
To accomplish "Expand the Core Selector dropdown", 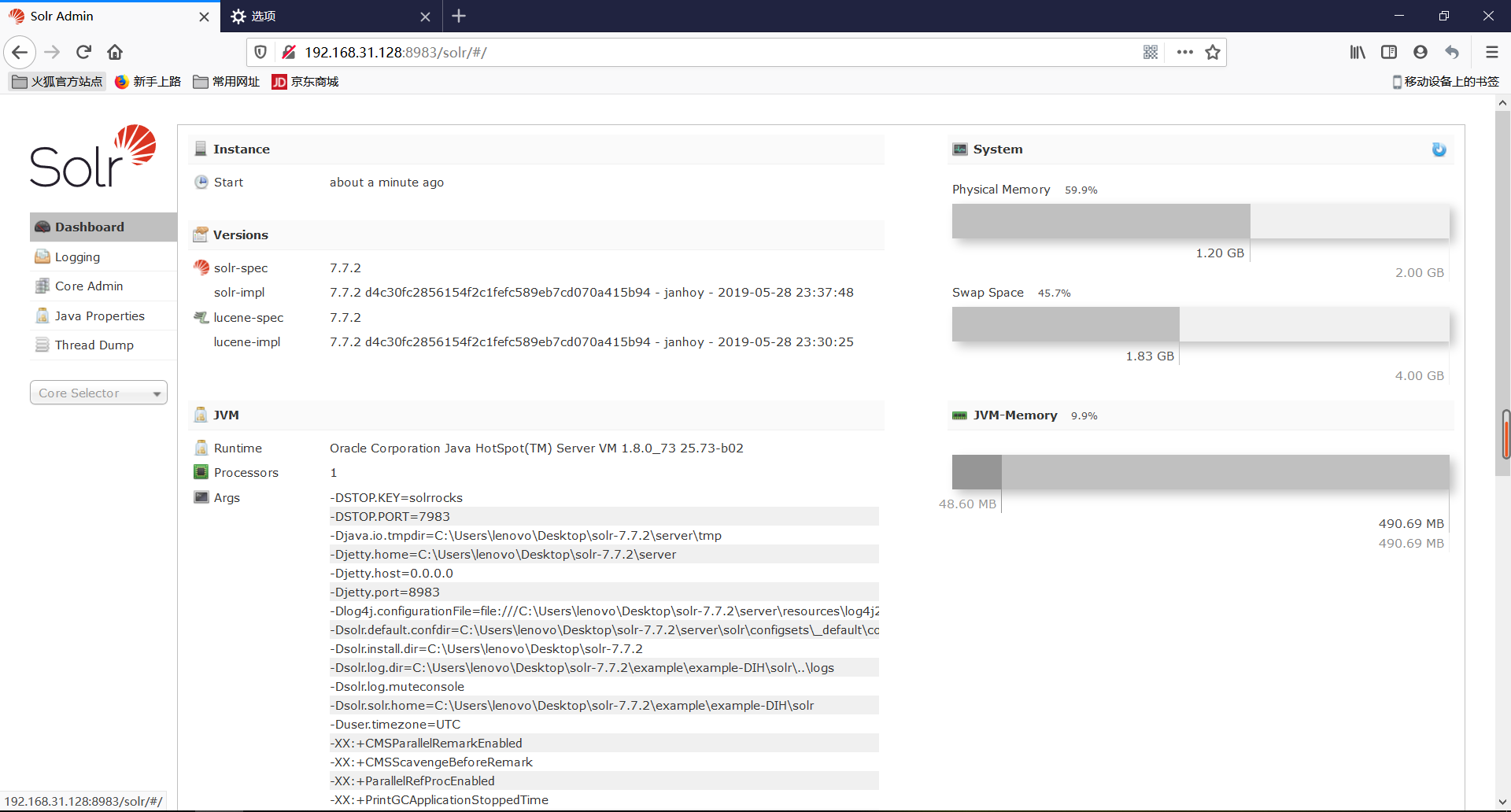I will coord(98,393).
